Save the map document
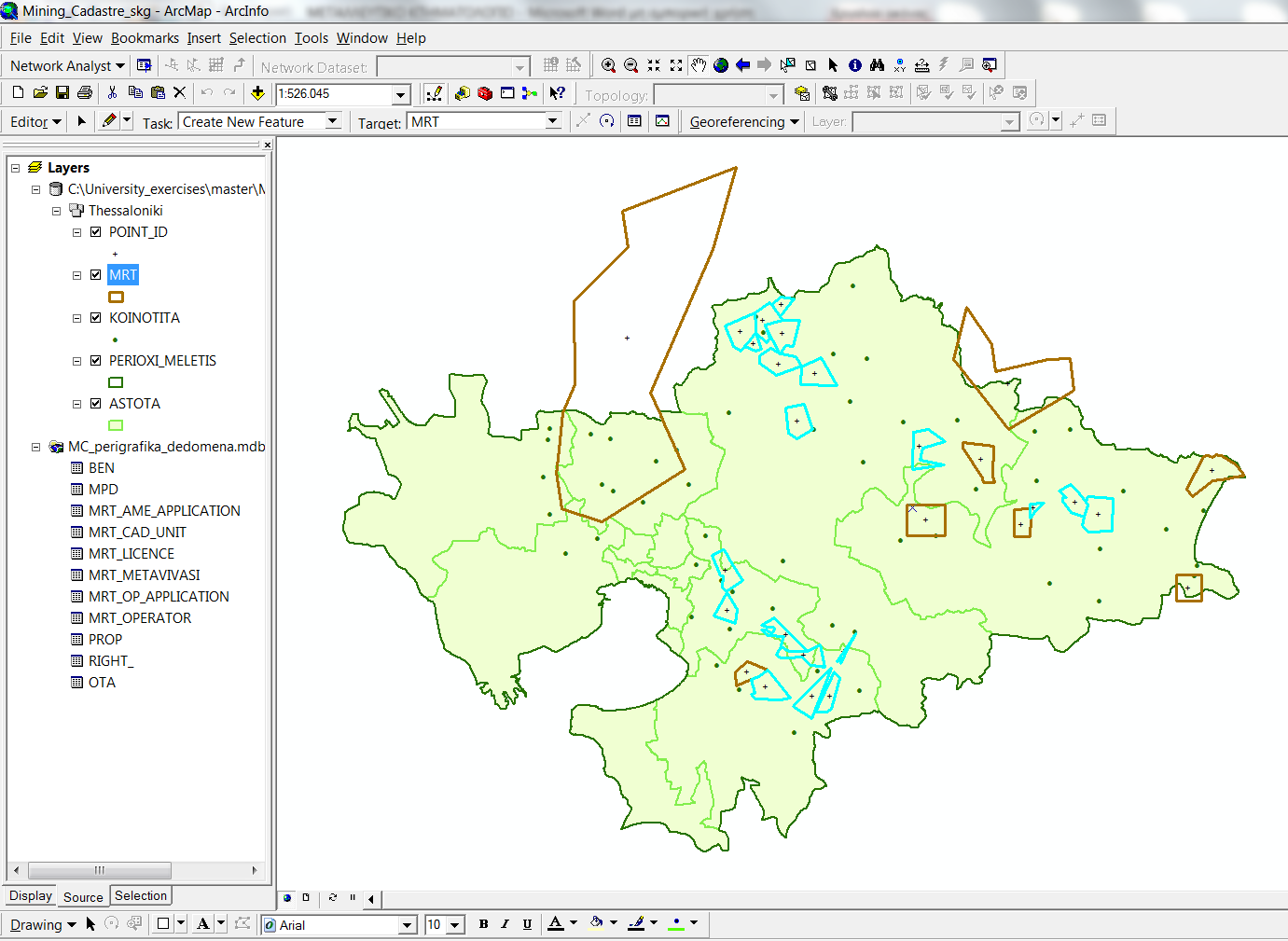Image resolution: width=1288 pixels, height=941 pixels. point(62,93)
